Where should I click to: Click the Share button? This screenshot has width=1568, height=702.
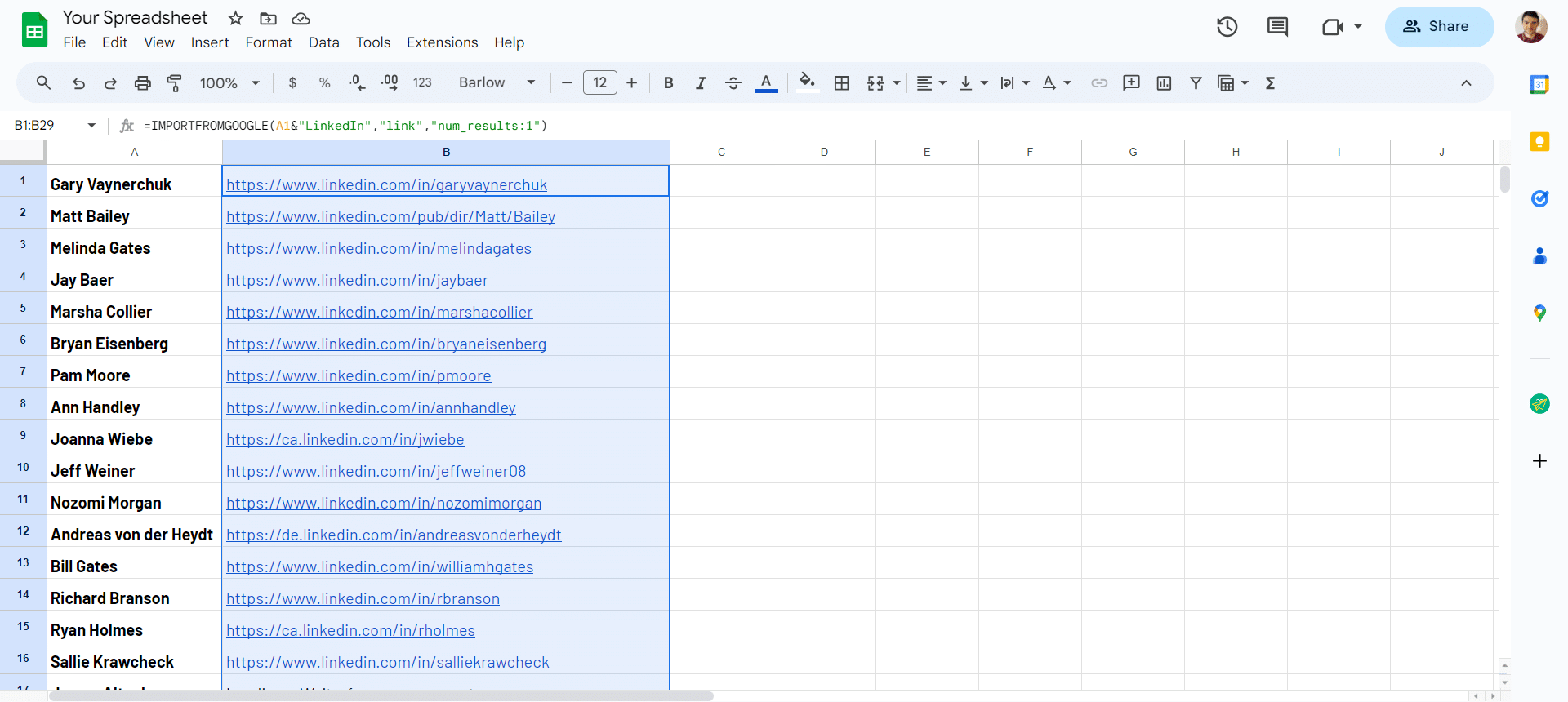pyautogui.click(x=1439, y=27)
